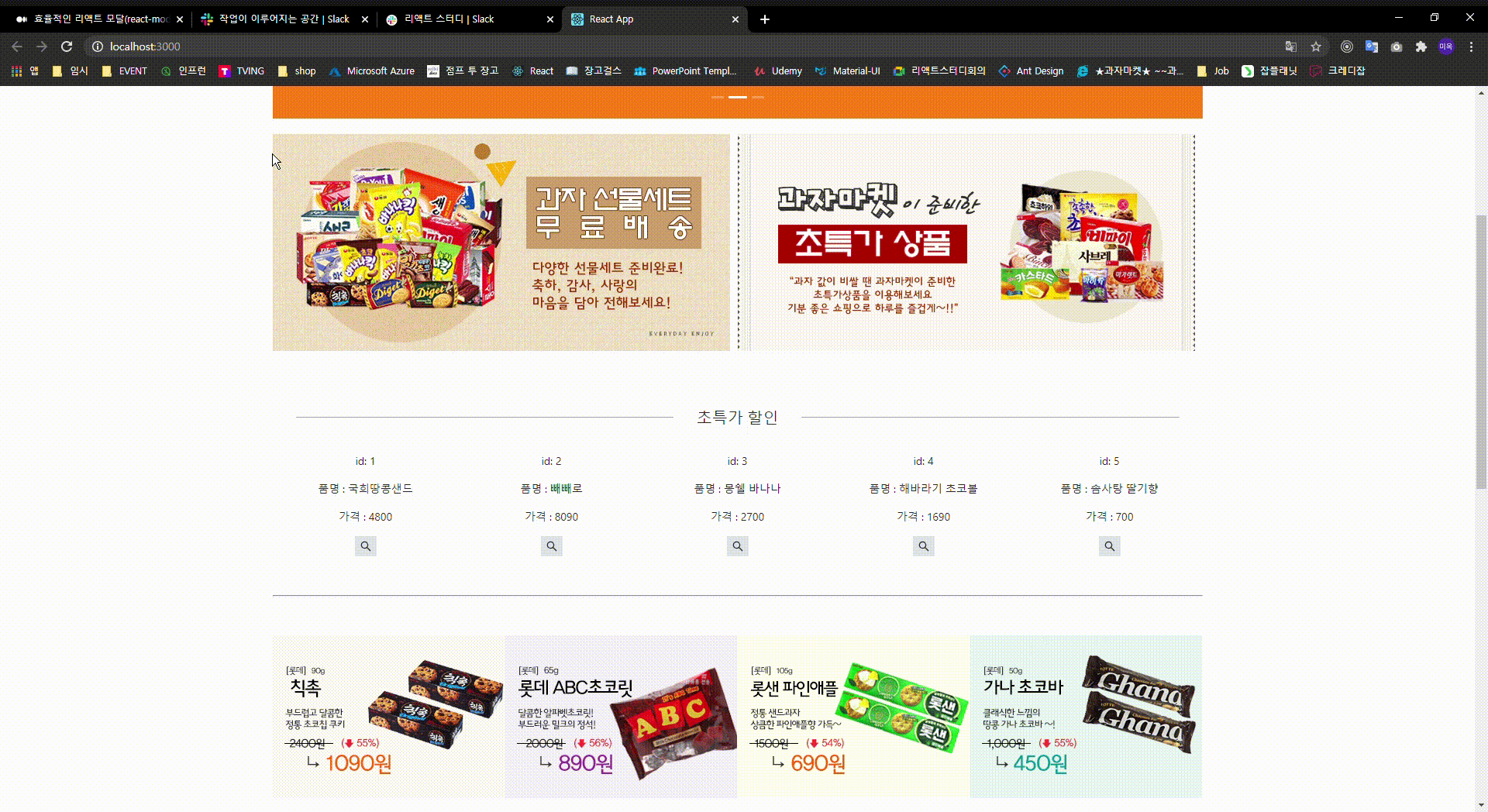The width and height of the screenshot is (1488, 812).
Task: Click the browser forward arrow
Action: (x=42, y=46)
